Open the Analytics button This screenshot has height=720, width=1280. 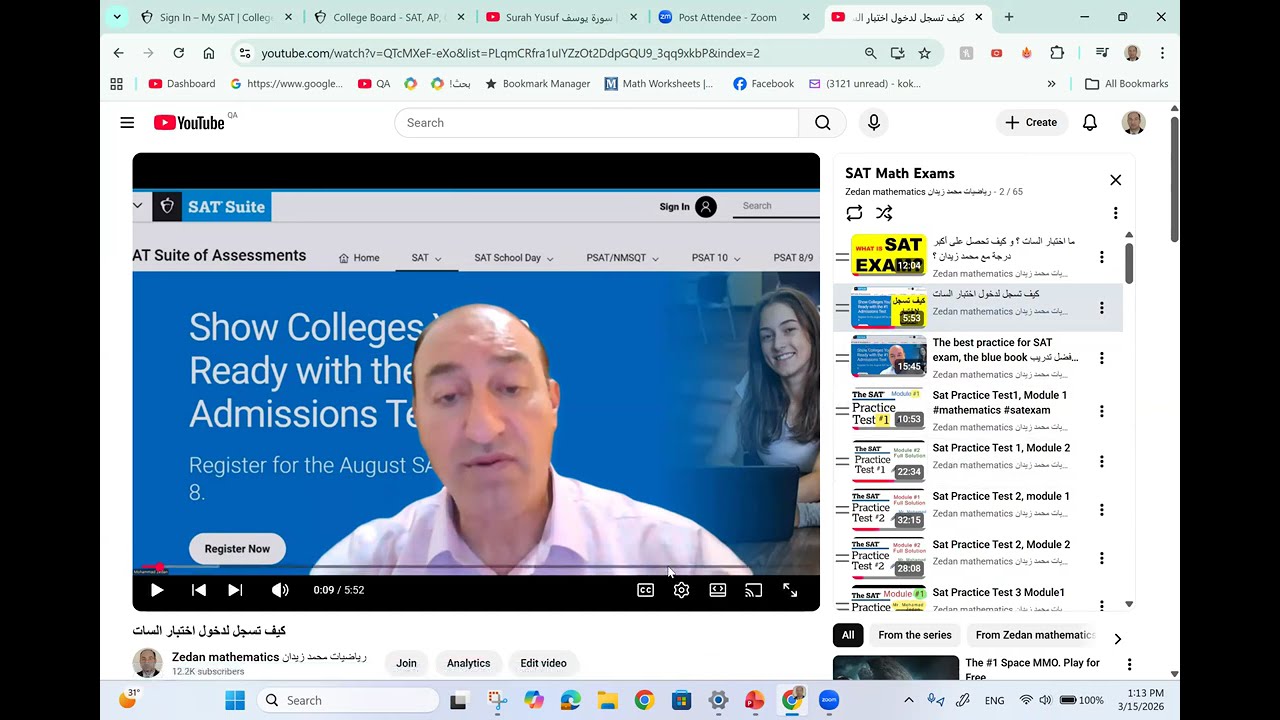[468, 663]
